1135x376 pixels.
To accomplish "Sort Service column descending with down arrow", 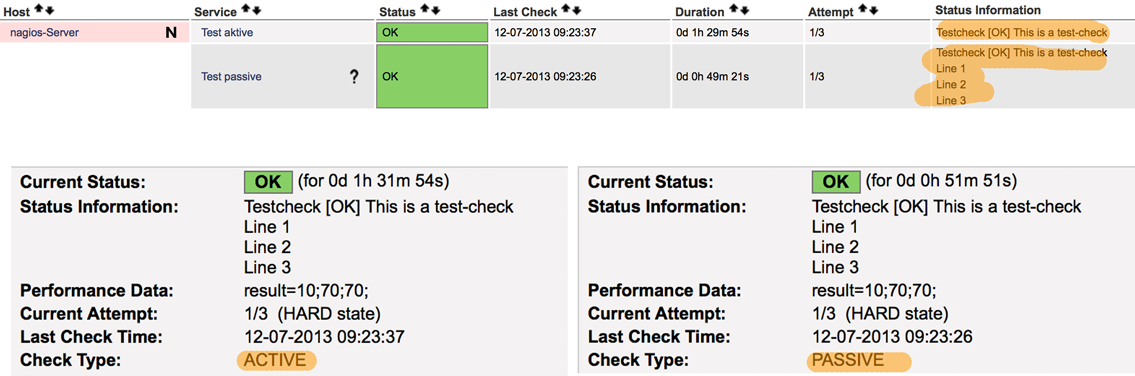I will 256,11.
